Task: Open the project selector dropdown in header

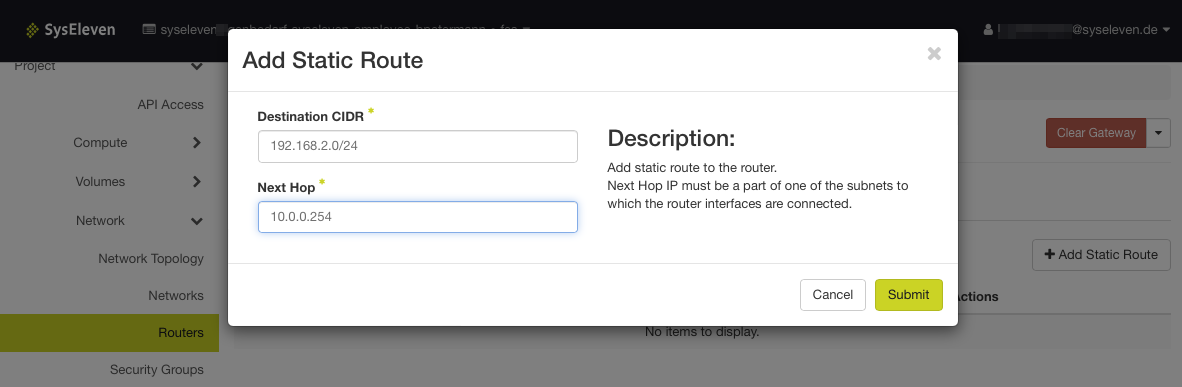Action: pyautogui.click(x=336, y=30)
